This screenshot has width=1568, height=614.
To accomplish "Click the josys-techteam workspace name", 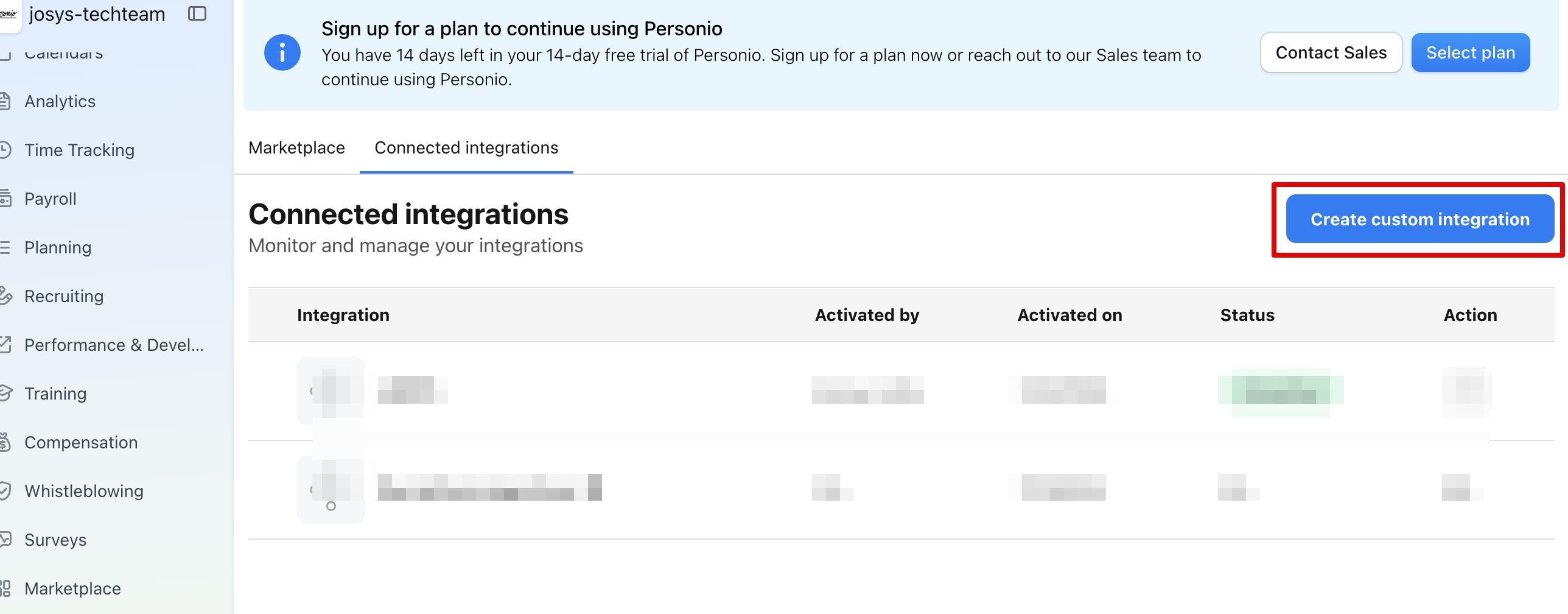I will tap(97, 13).
